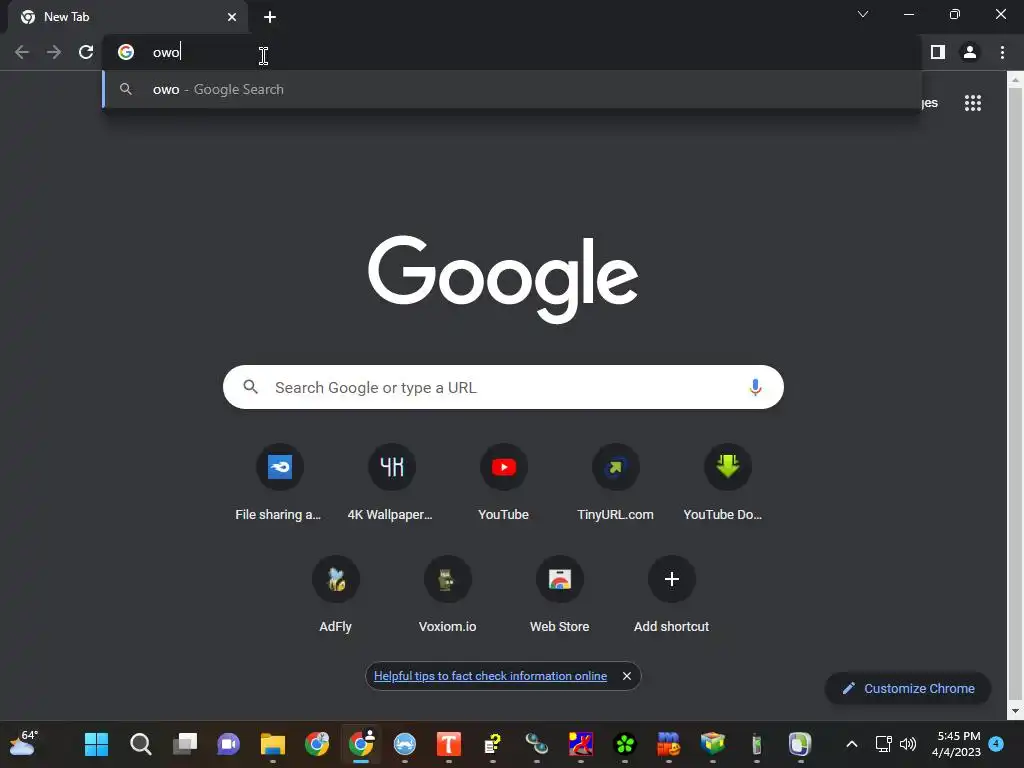Open the weather widget showing 64°

coord(25,743)
